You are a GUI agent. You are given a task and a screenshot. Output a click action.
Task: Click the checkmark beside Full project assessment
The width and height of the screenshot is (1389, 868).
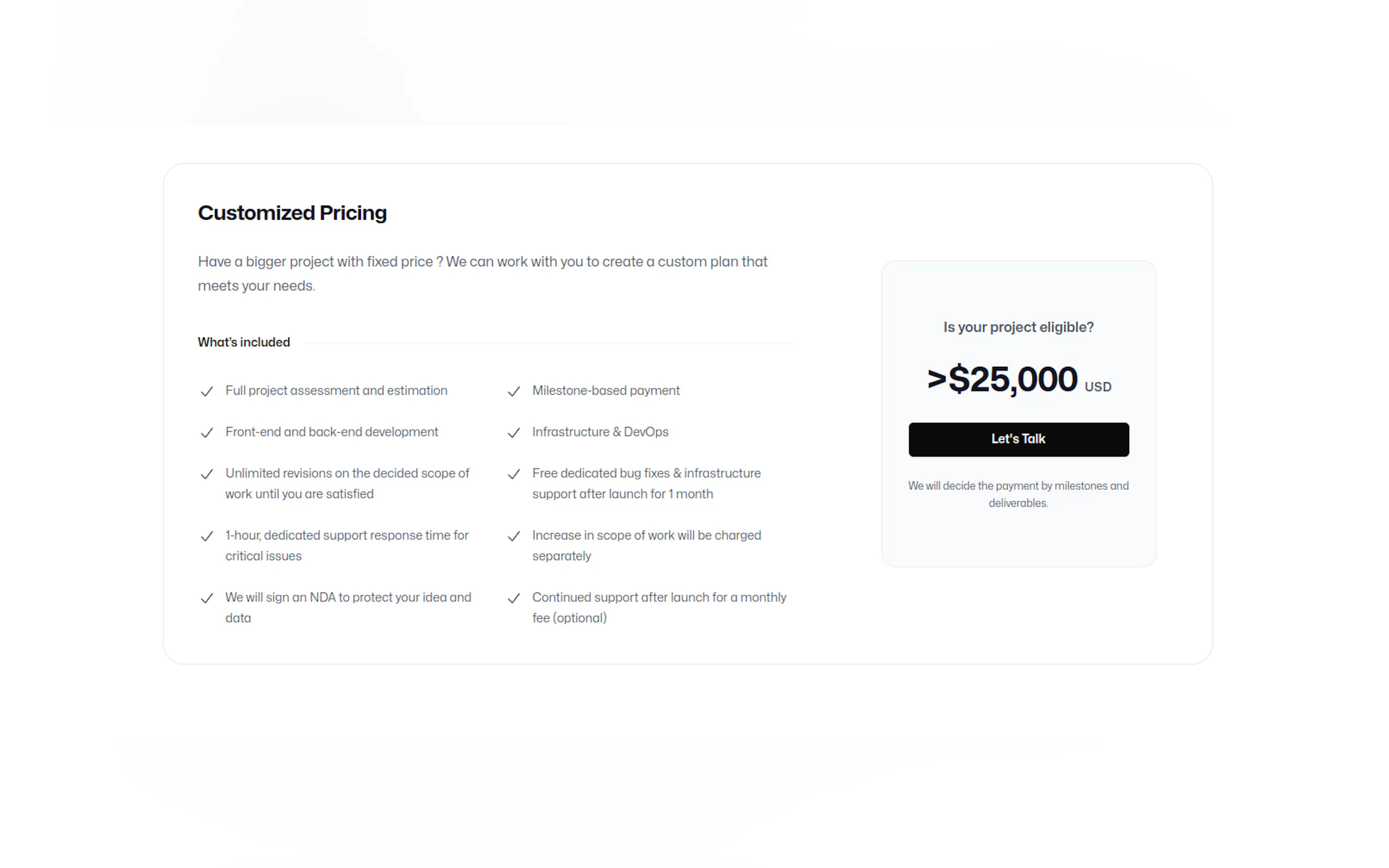[207, 391]
